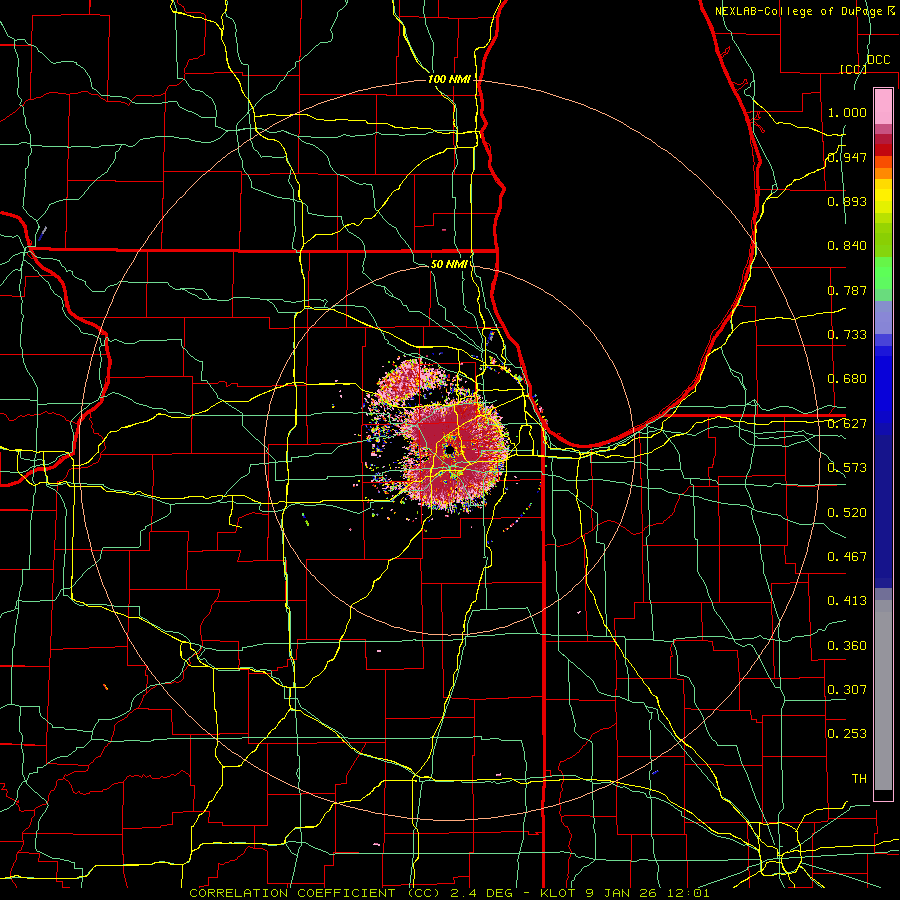900x900 pixels.
Task: Click the 0.947 scale value
Action: 847,157
